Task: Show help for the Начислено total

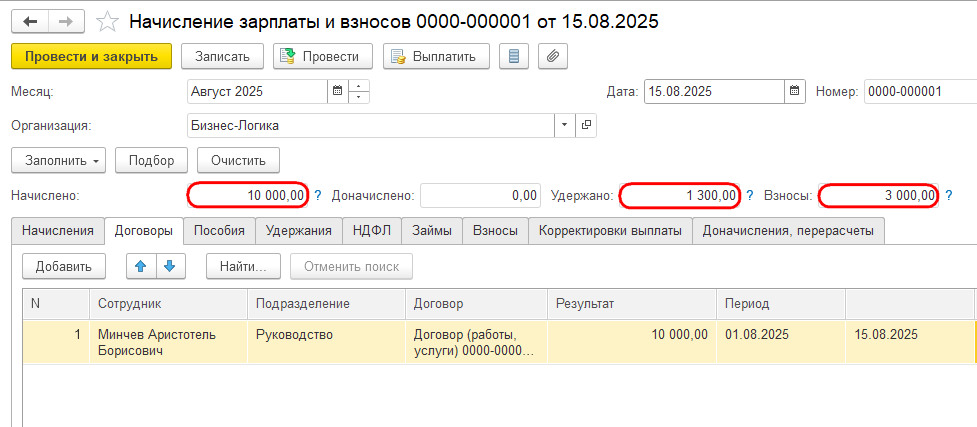Action: tap(318, 196)
